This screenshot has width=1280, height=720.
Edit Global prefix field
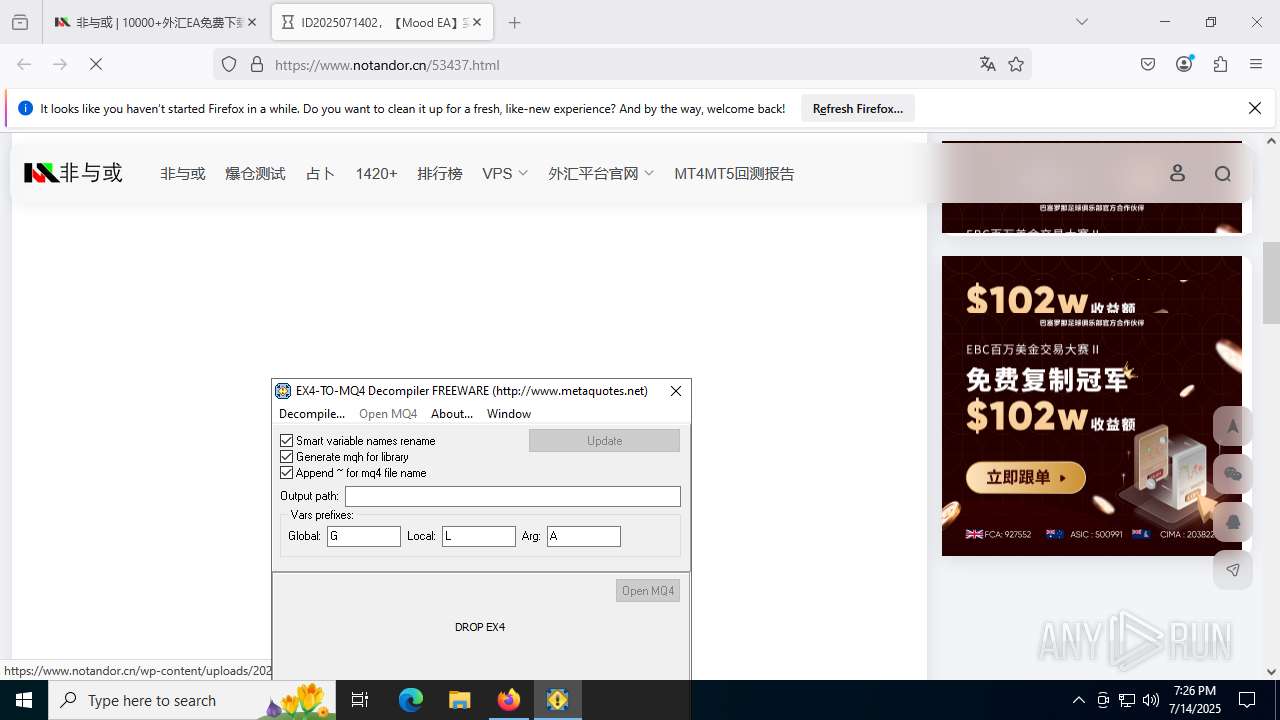[364, 536]
